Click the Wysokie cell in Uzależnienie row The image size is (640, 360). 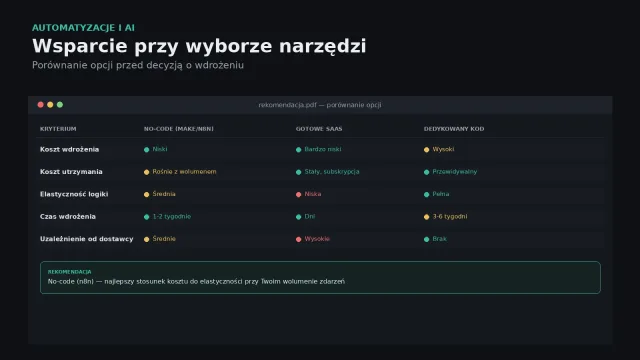(317, 239)
